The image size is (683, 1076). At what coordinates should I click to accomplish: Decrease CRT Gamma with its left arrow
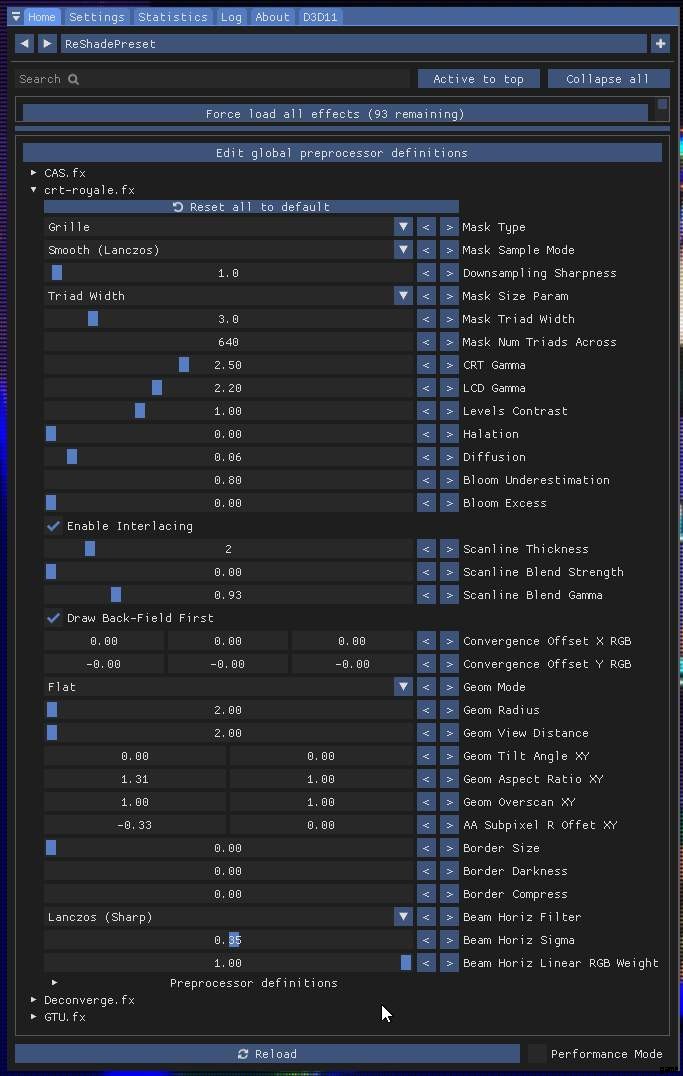coord(426,365)
